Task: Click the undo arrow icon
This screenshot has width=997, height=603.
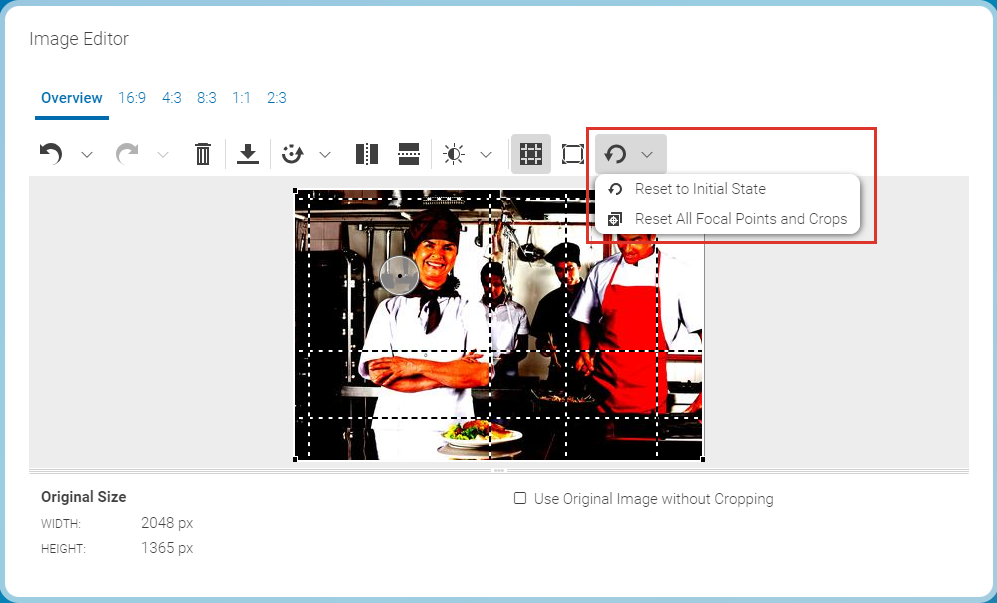Action: (x=51, y=154)
